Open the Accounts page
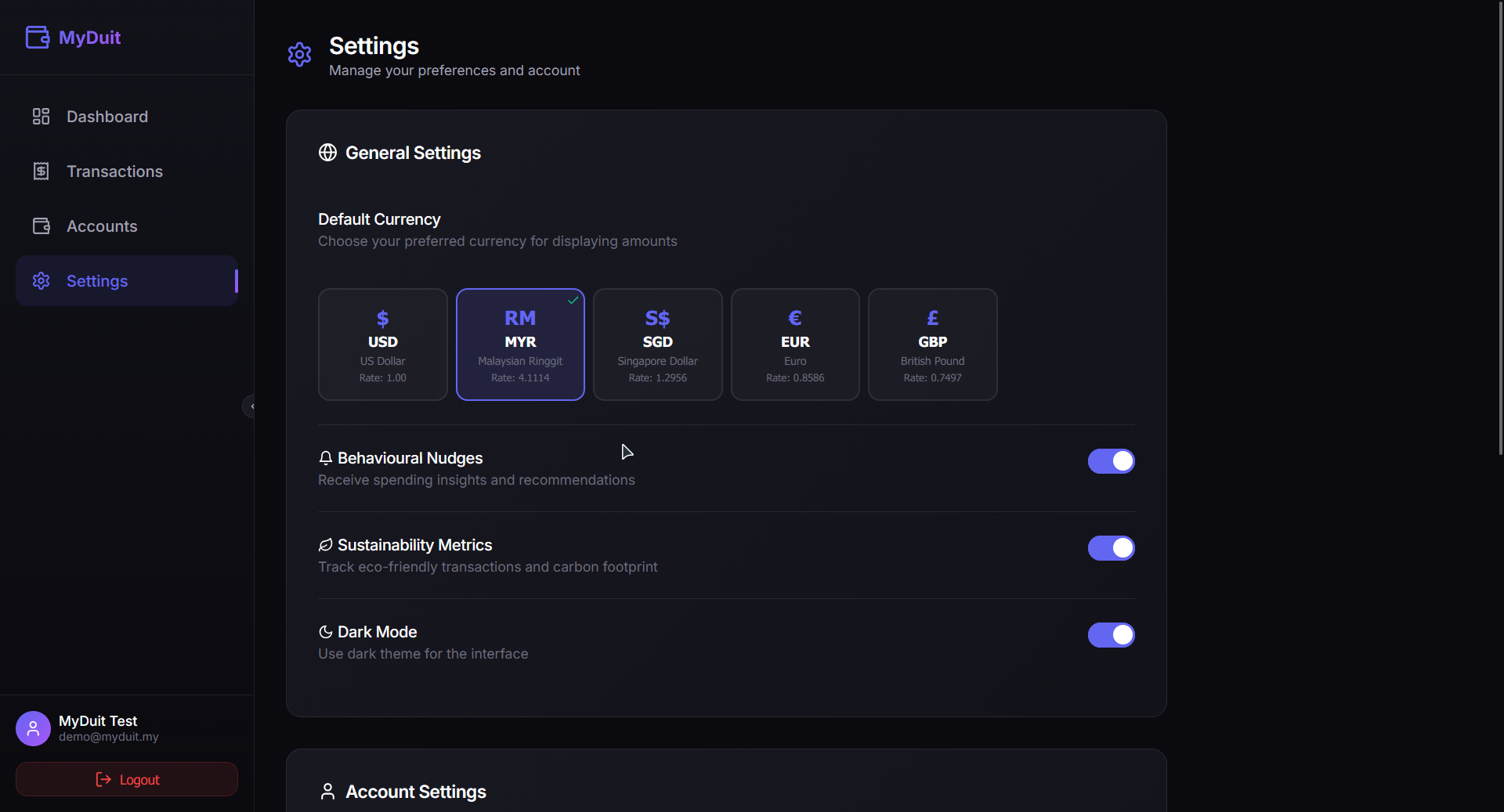This screenshot has width=1504, height=812. 102,226
